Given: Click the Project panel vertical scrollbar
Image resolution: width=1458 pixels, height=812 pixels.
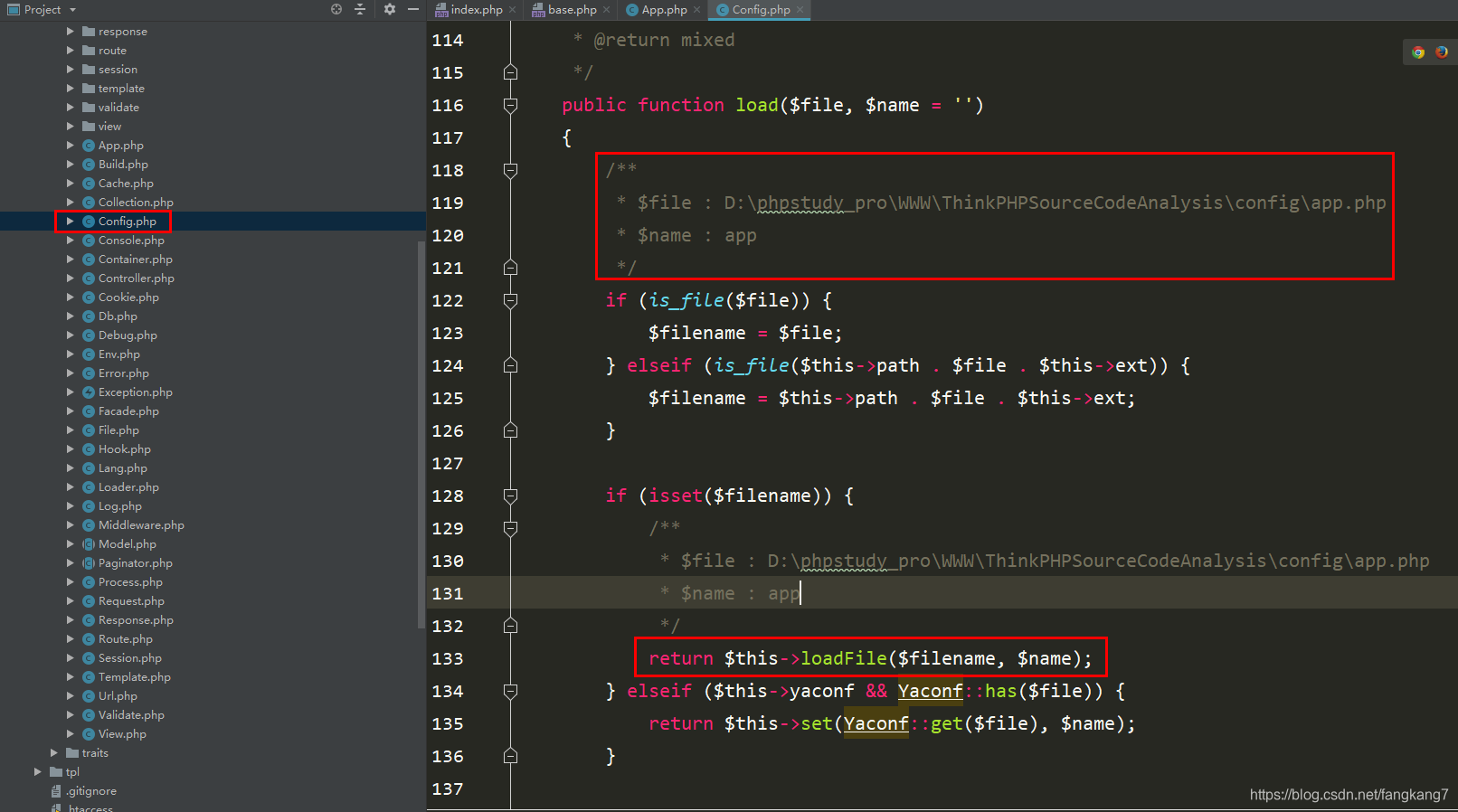Looking at the screenshot, I should (x=421, y=434).
